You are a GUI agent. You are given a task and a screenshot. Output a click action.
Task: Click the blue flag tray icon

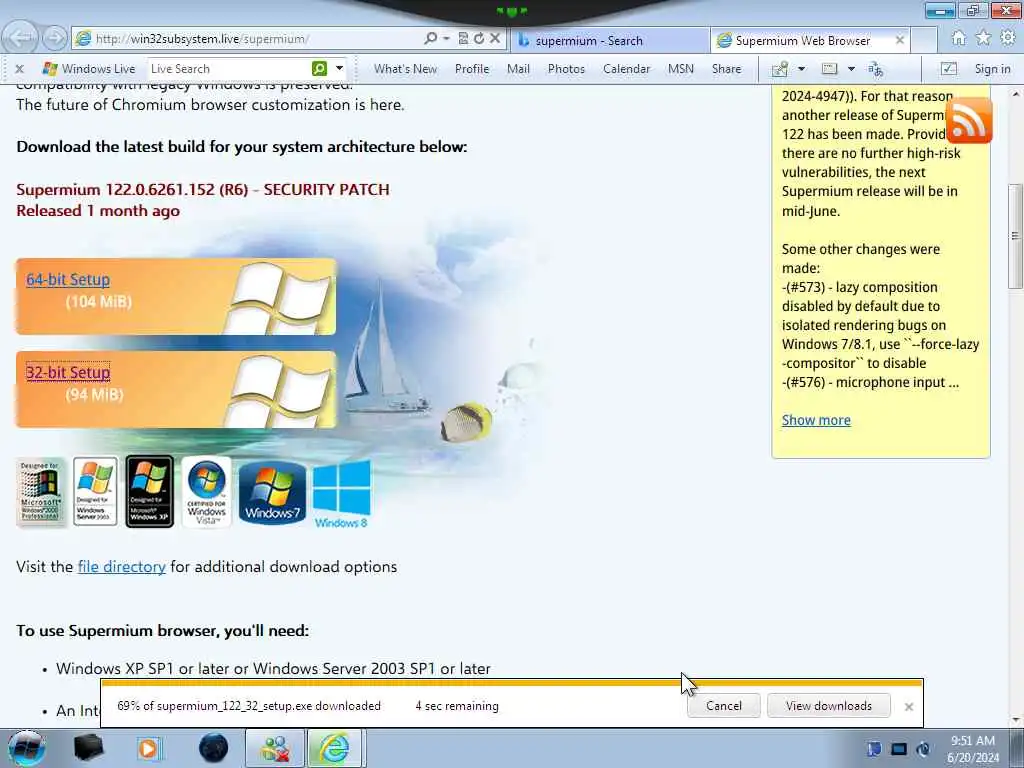click(874, 749)
